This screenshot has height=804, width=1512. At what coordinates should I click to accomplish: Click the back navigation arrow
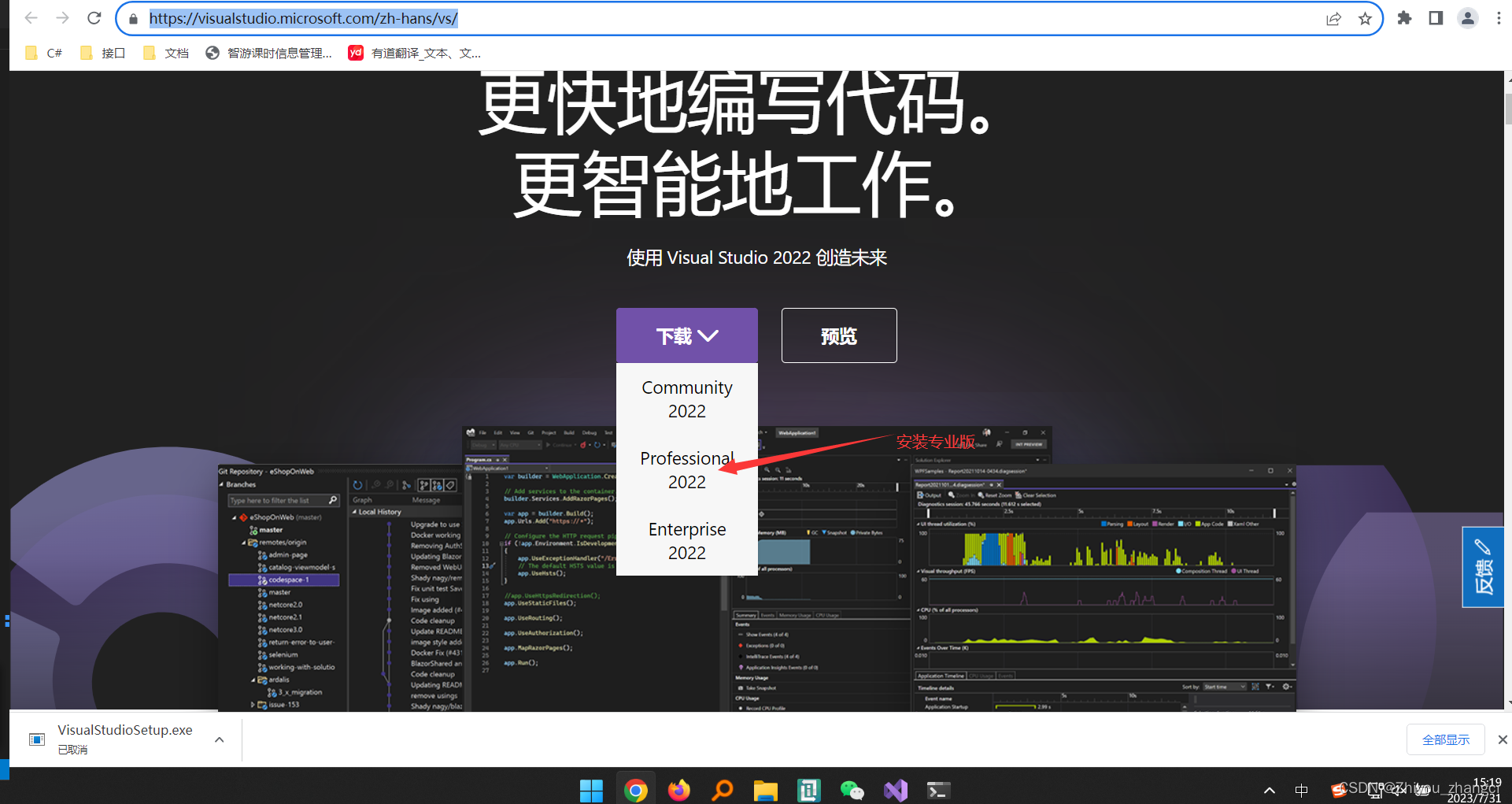(31, 17)
